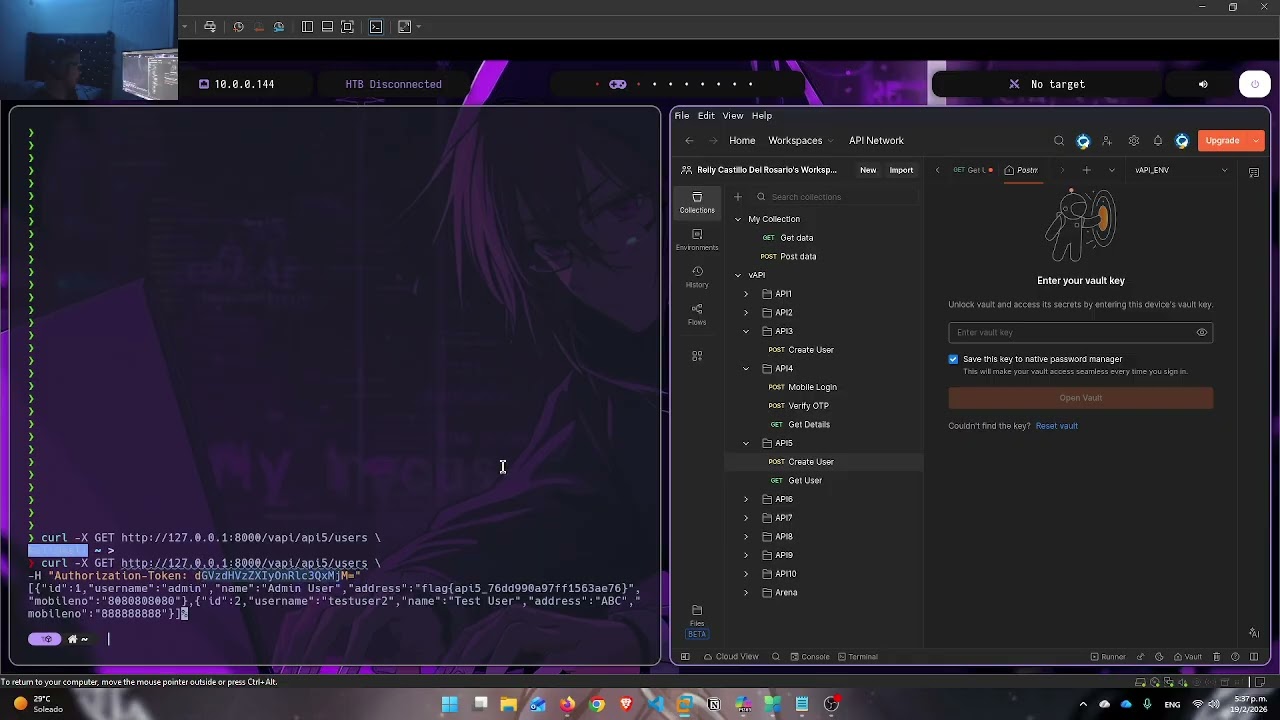Open the Help menu in Postman
1280x720 pixels.
[762, 116]
